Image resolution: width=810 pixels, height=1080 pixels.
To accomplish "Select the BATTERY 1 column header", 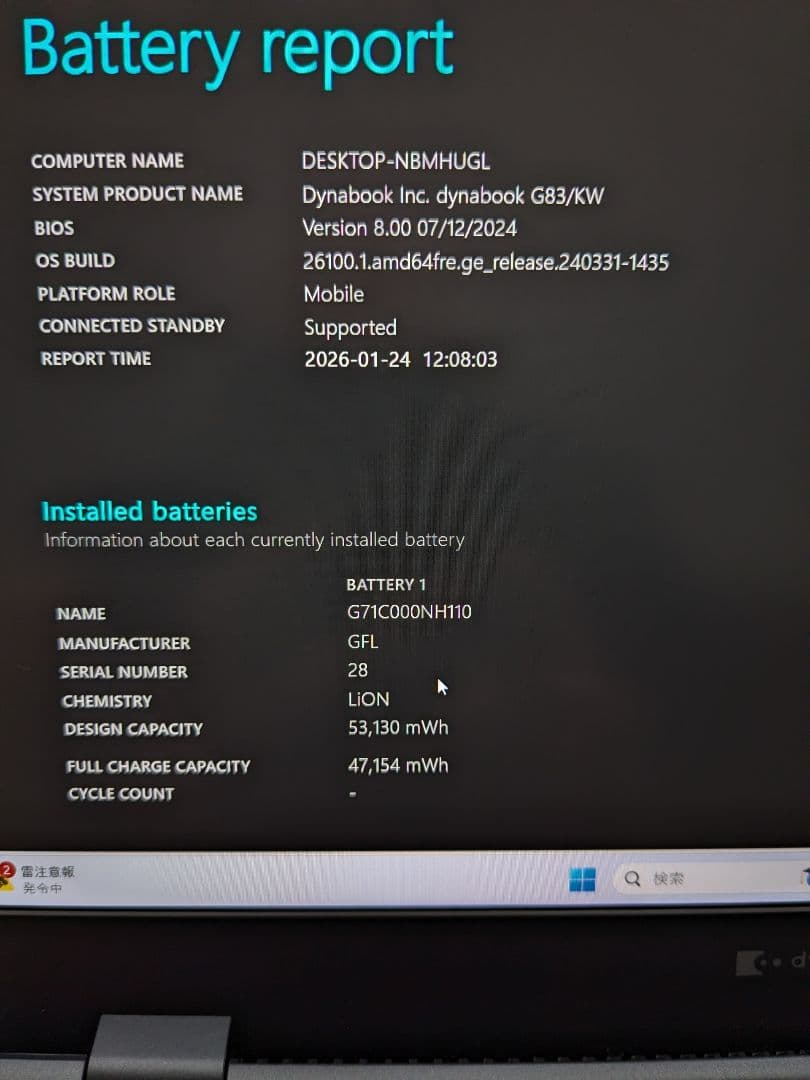I will 389,584.
